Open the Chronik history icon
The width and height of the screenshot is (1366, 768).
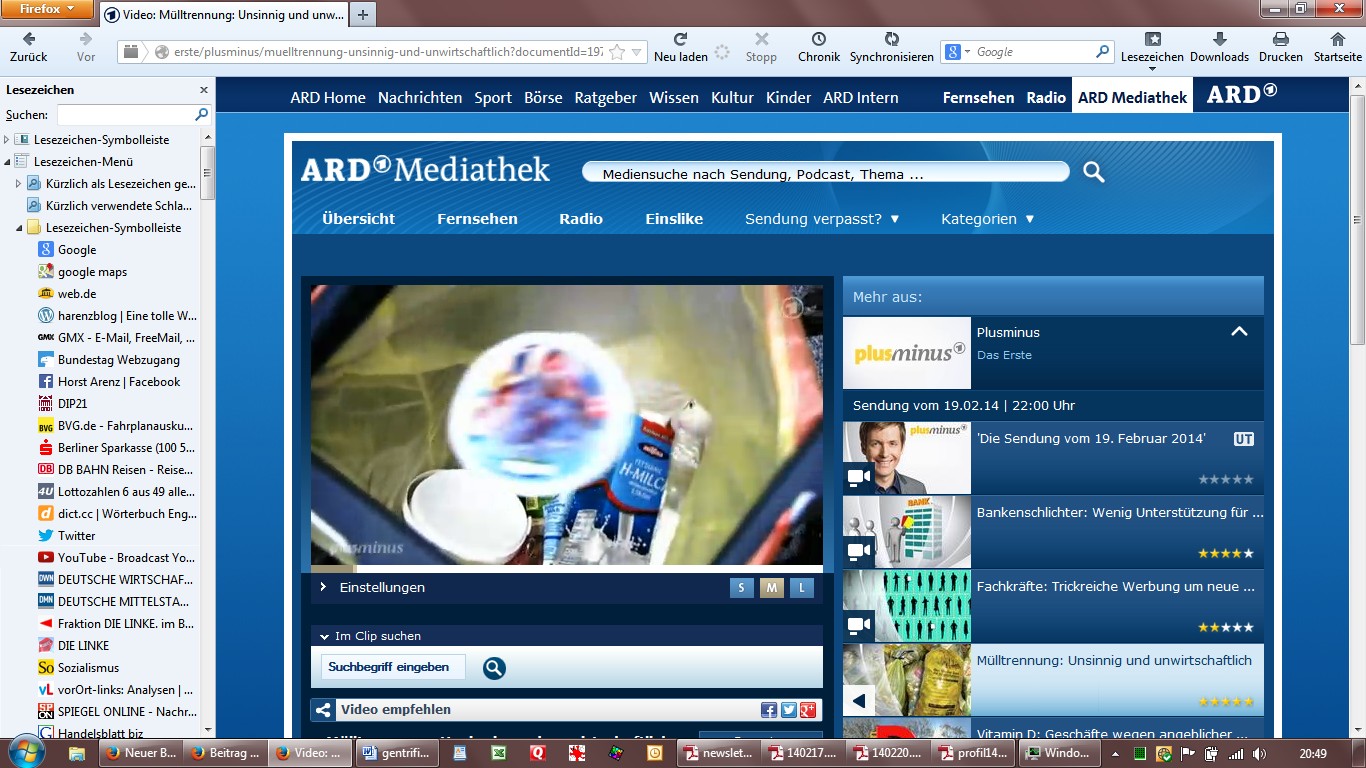tap(818, 40)
